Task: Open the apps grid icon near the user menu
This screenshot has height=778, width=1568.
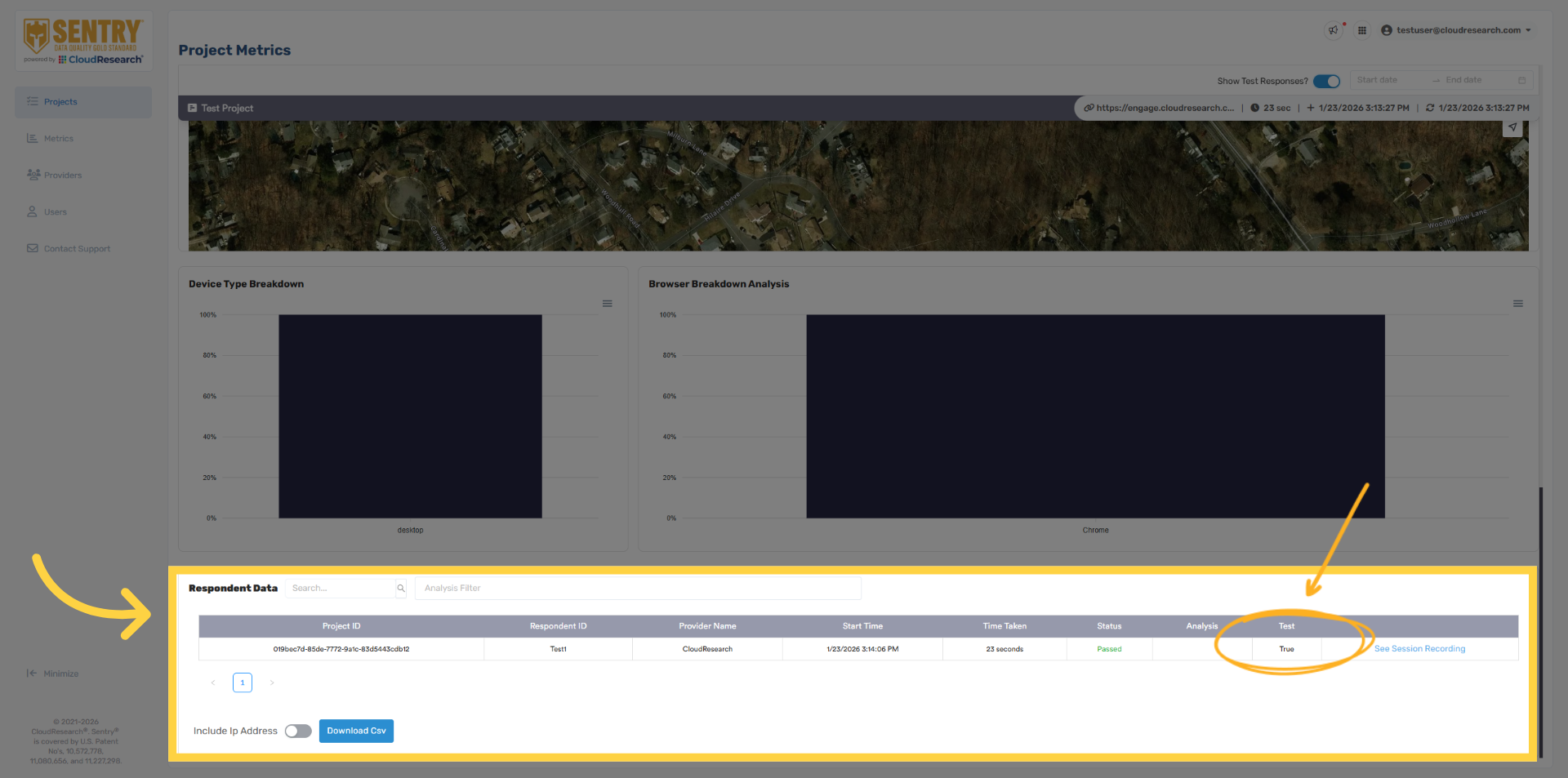Action: click(x=1362, y=29)
